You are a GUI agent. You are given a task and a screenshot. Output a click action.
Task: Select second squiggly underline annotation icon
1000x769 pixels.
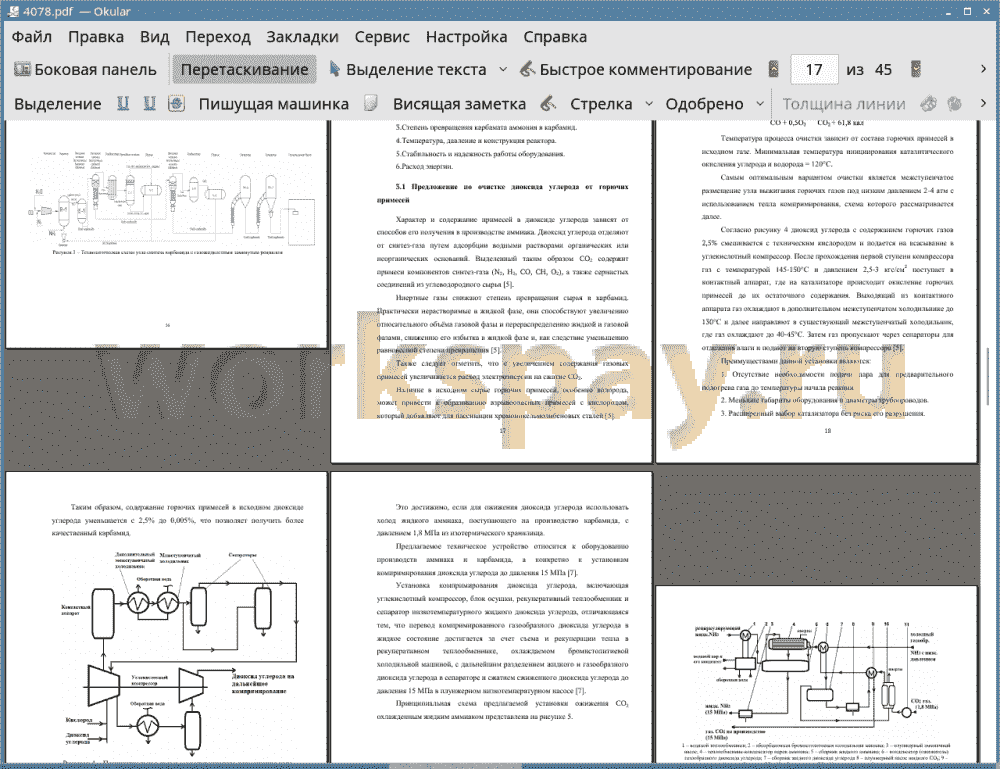(x=149, y=104)
